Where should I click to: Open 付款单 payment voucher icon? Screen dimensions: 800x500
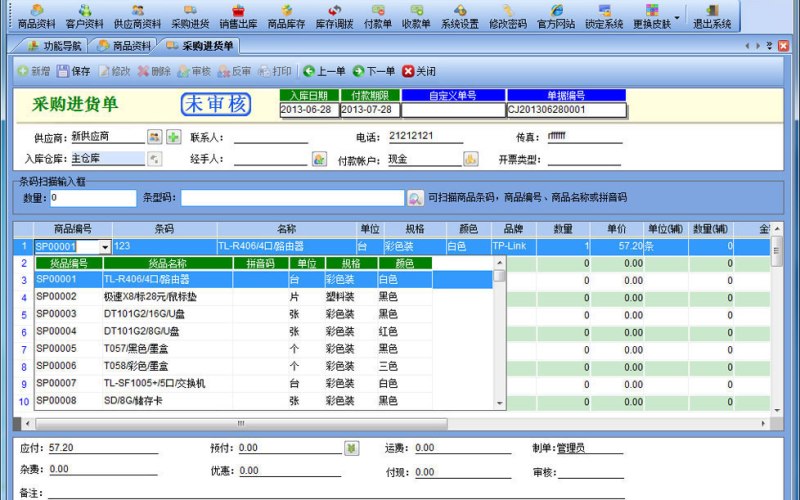click(x=378, y=16)
